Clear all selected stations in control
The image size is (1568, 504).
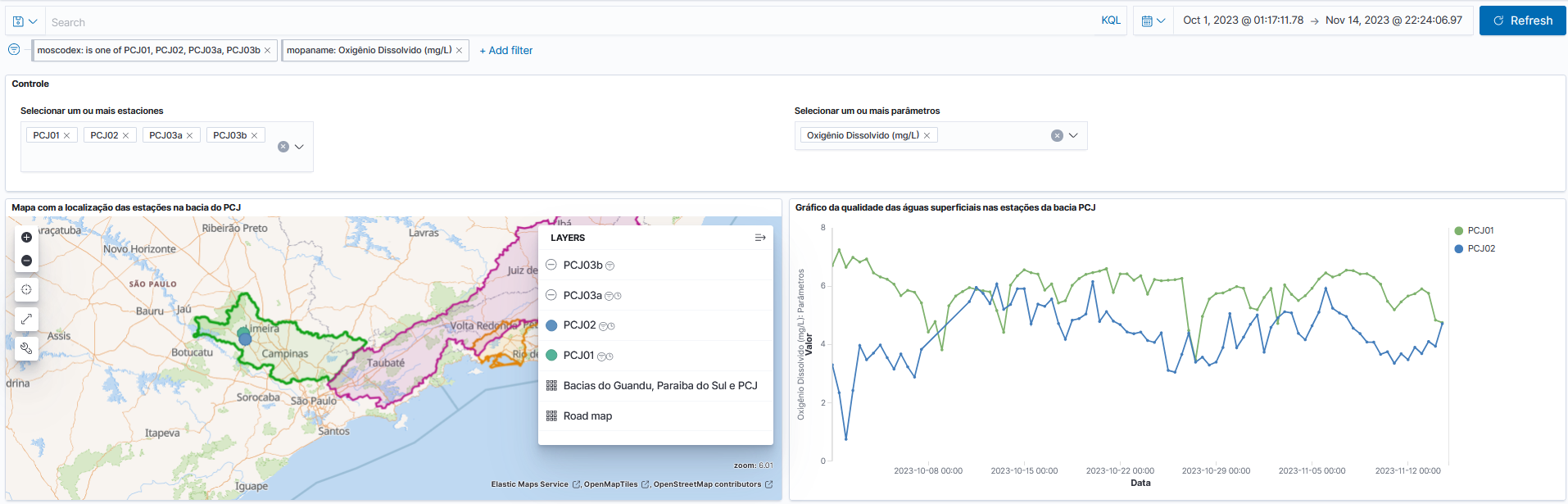click(283, 147)
